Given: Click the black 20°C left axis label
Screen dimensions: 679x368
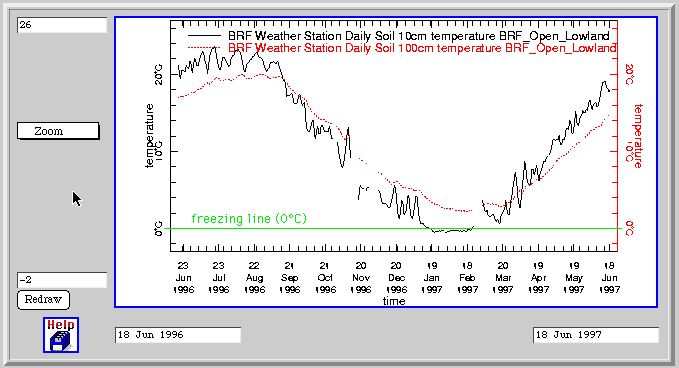Looking at the screenshot, I should coord(159,74).
